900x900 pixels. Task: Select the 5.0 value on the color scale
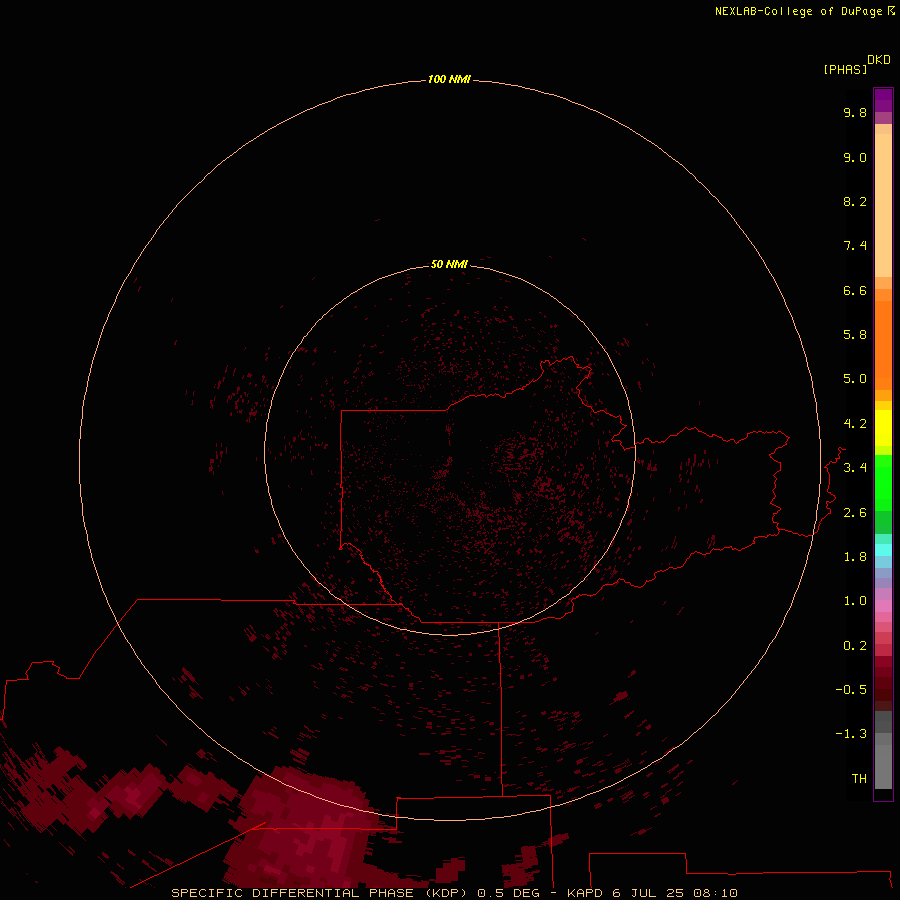coord(855,379)
